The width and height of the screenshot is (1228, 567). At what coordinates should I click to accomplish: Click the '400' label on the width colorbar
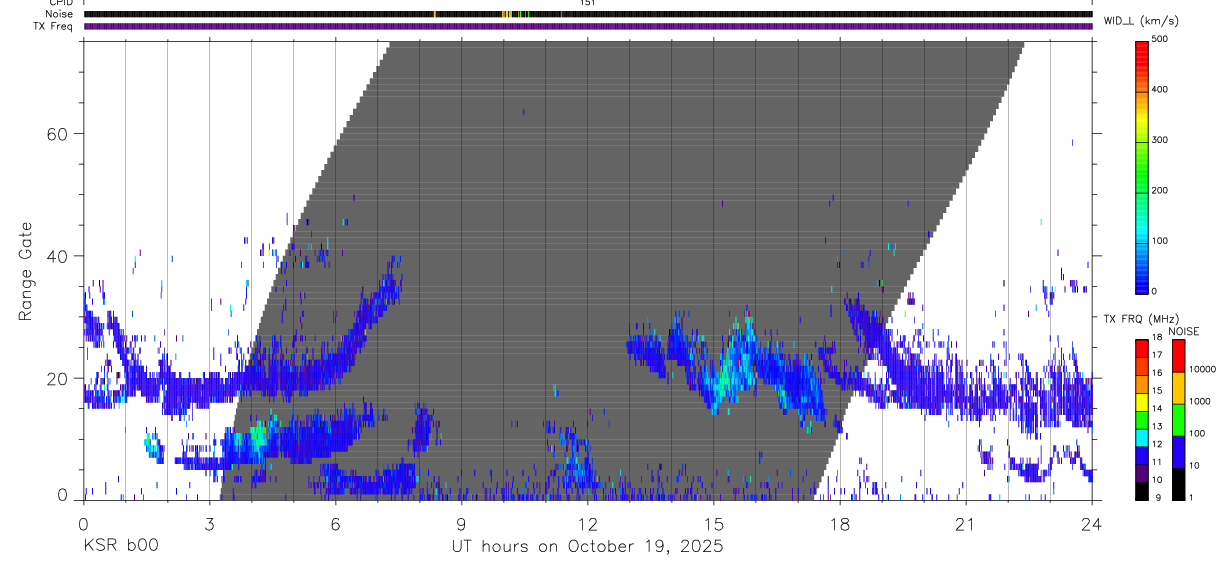click(1160, 89)
